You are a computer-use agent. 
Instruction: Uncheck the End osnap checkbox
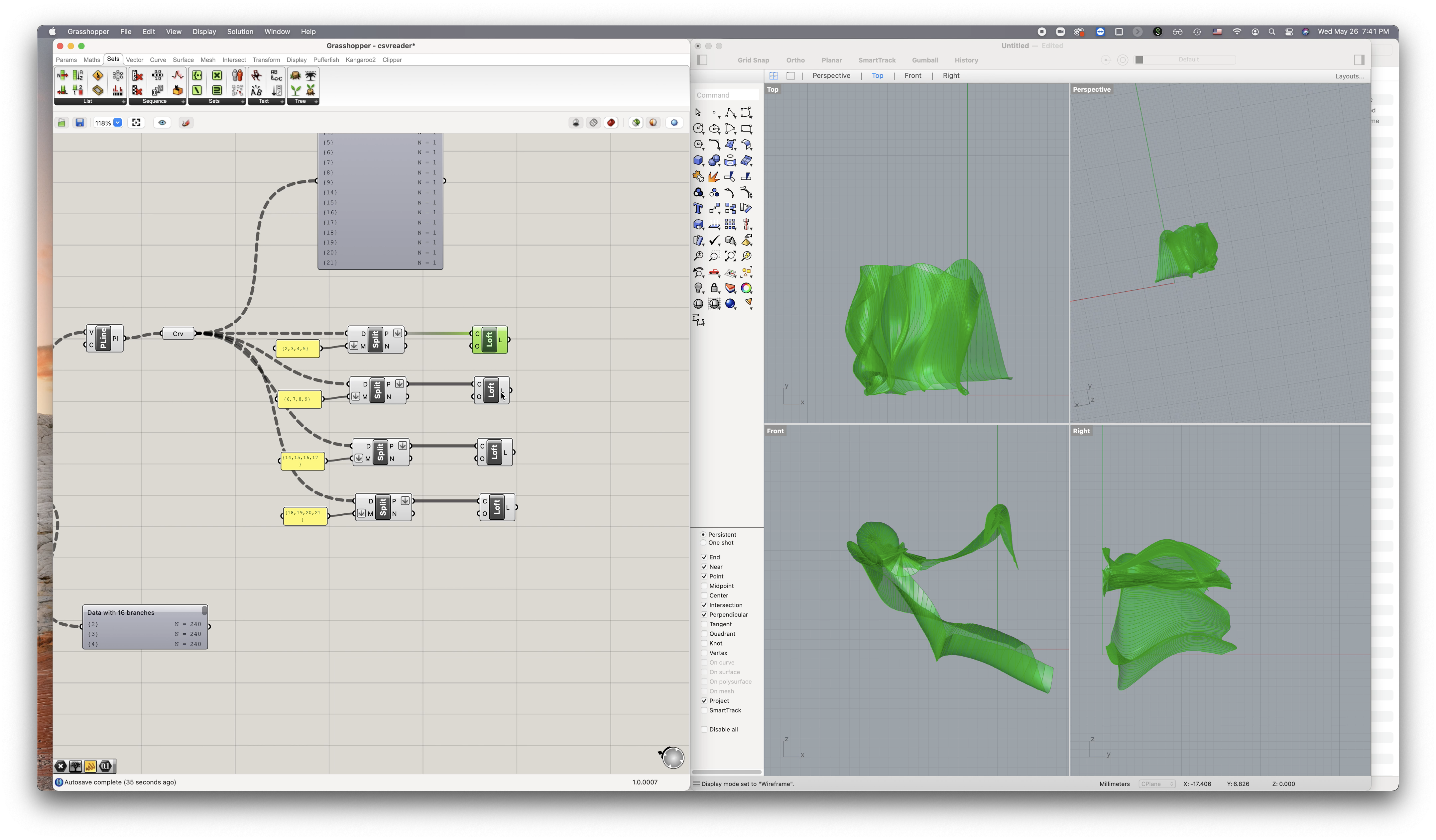point(704,557)
